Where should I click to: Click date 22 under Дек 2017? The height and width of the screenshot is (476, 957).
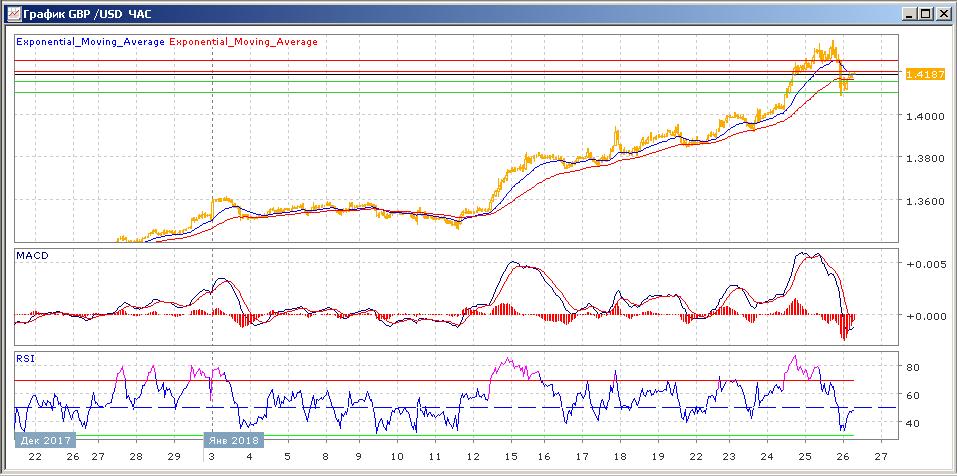35,456
